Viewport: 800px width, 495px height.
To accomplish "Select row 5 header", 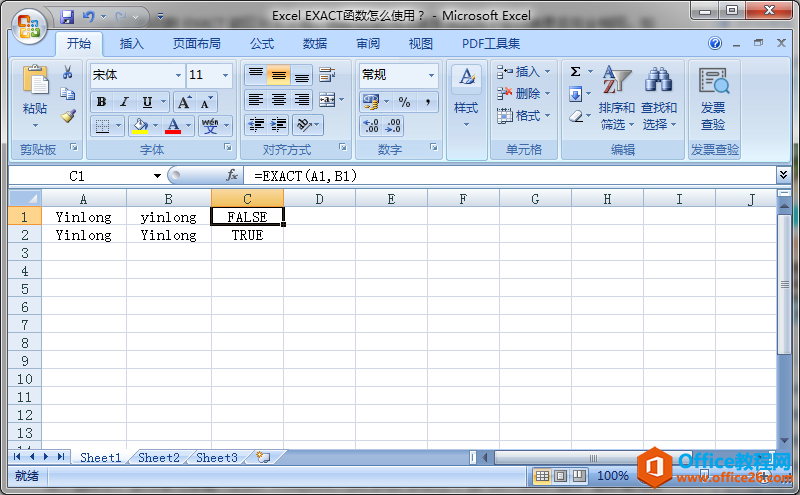I will click(x=25, y=289).
